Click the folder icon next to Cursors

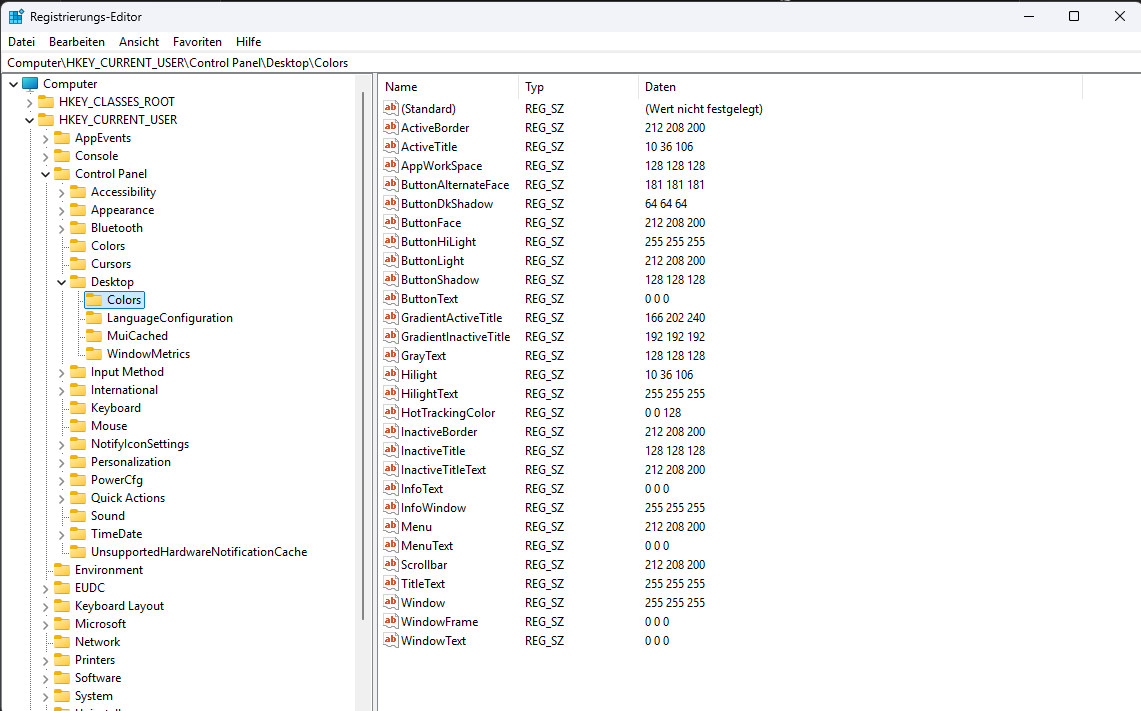77,263
